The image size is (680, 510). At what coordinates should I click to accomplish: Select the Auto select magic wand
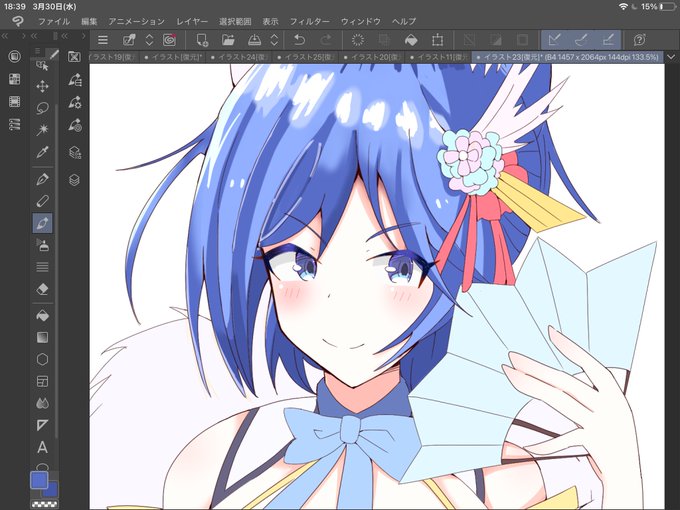point(42,130)
